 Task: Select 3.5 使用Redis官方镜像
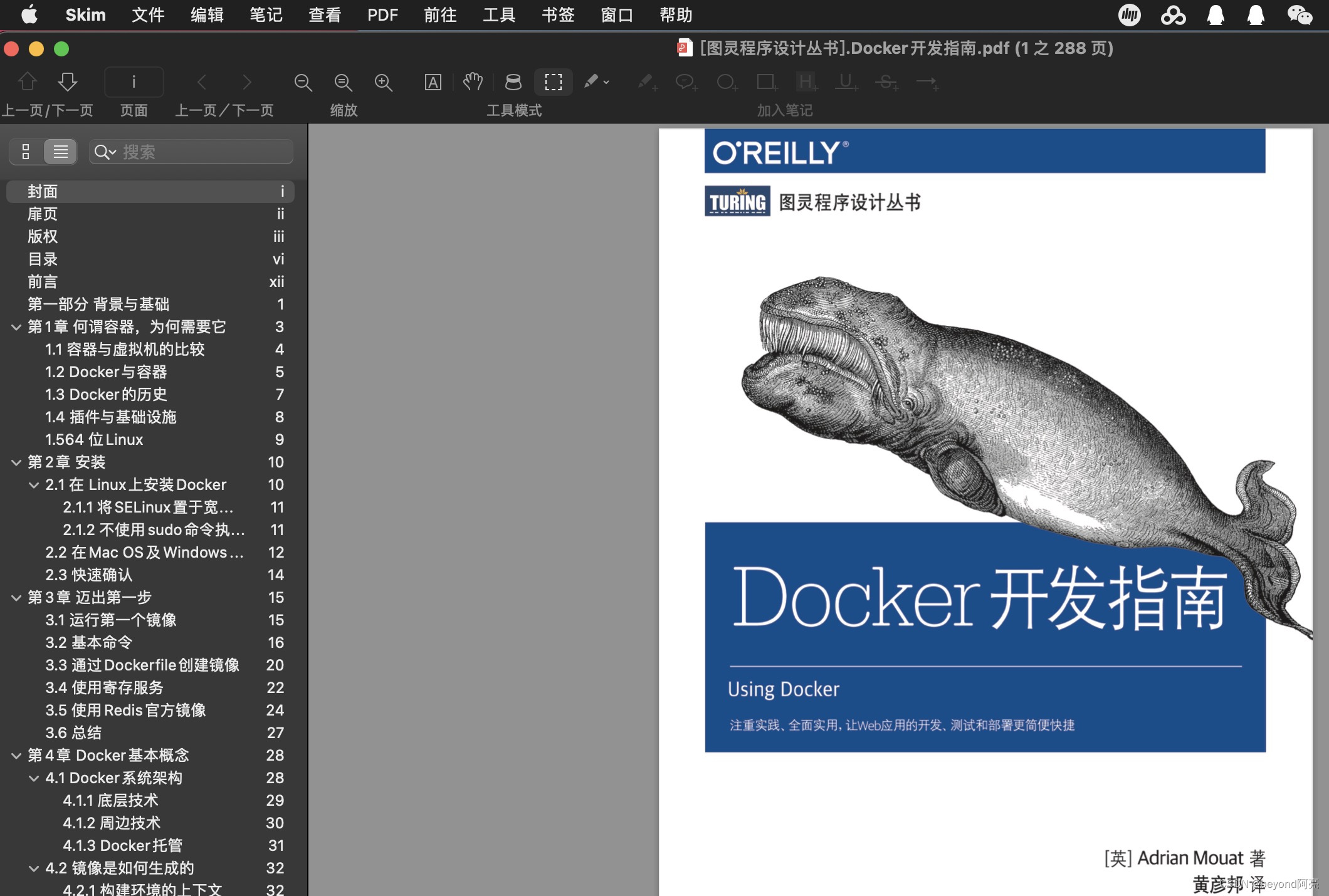(150, 710)
